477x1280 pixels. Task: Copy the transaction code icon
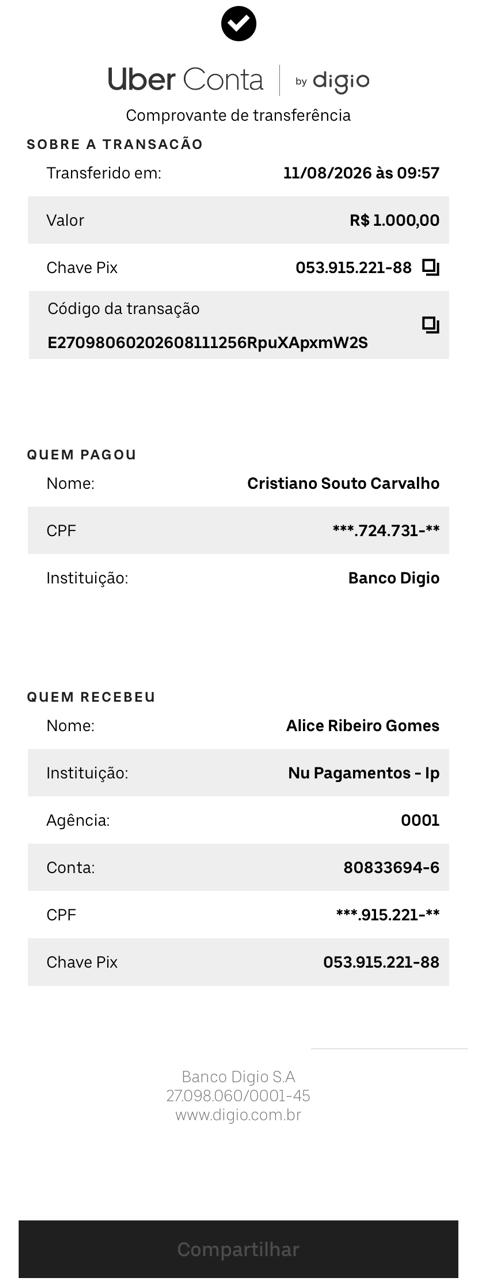[431, 325]
